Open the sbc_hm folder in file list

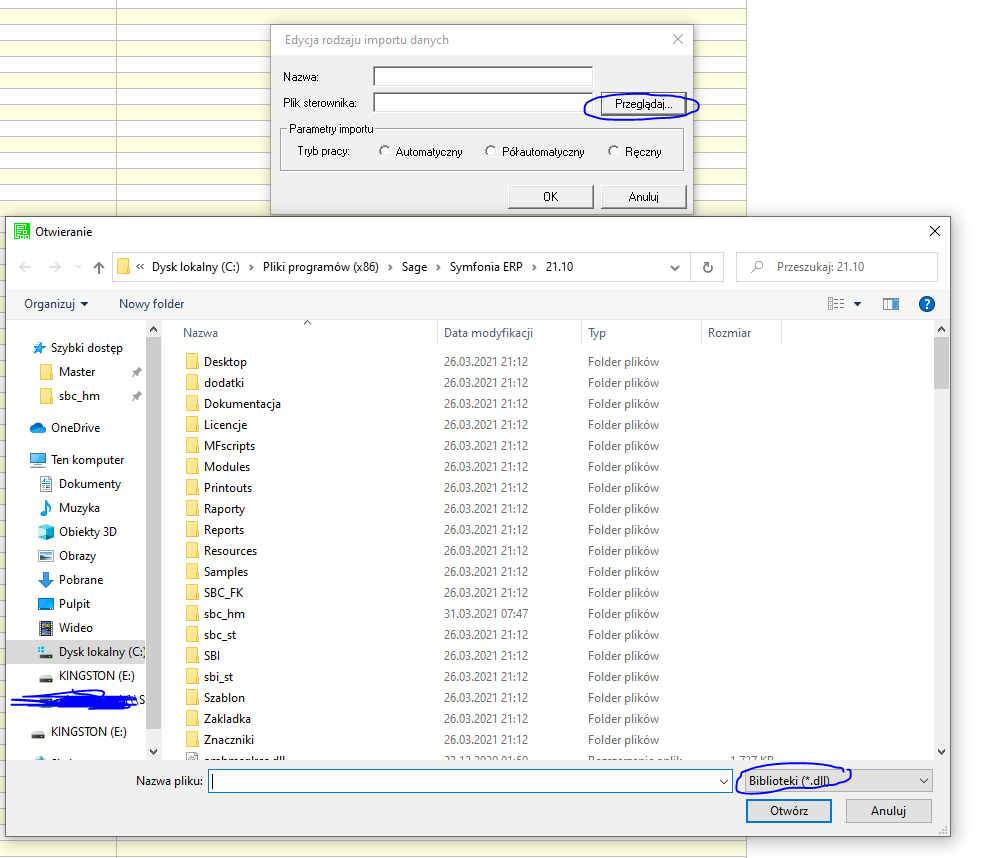(223, 614)
